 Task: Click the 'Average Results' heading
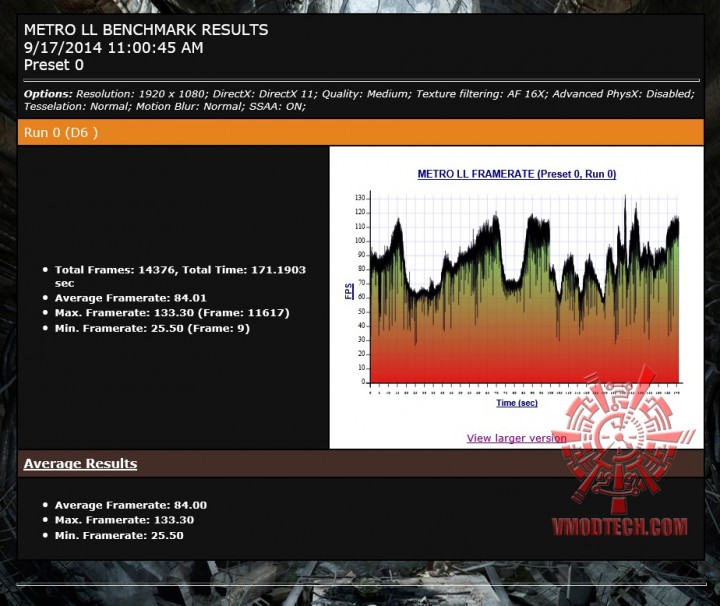[x=80, y=464]
